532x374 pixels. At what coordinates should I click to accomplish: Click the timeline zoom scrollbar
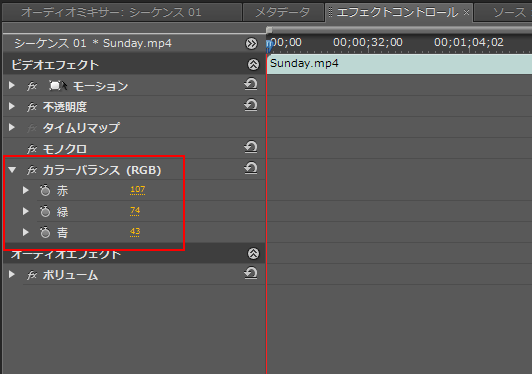click(399, 30)
